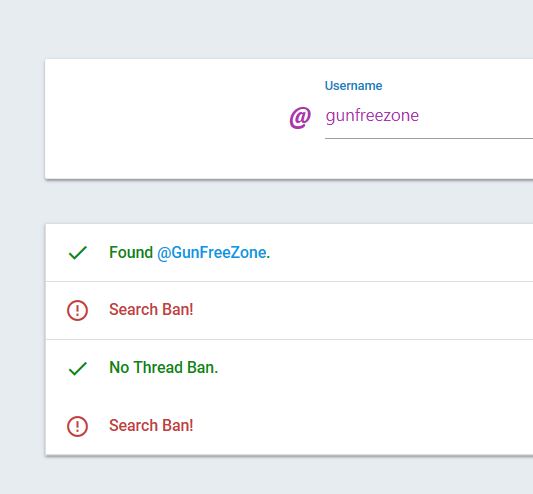The width and height of the screenshot is (533, 494).
Task: Click the purple @ icon beside username
Action: pos(300,118)
